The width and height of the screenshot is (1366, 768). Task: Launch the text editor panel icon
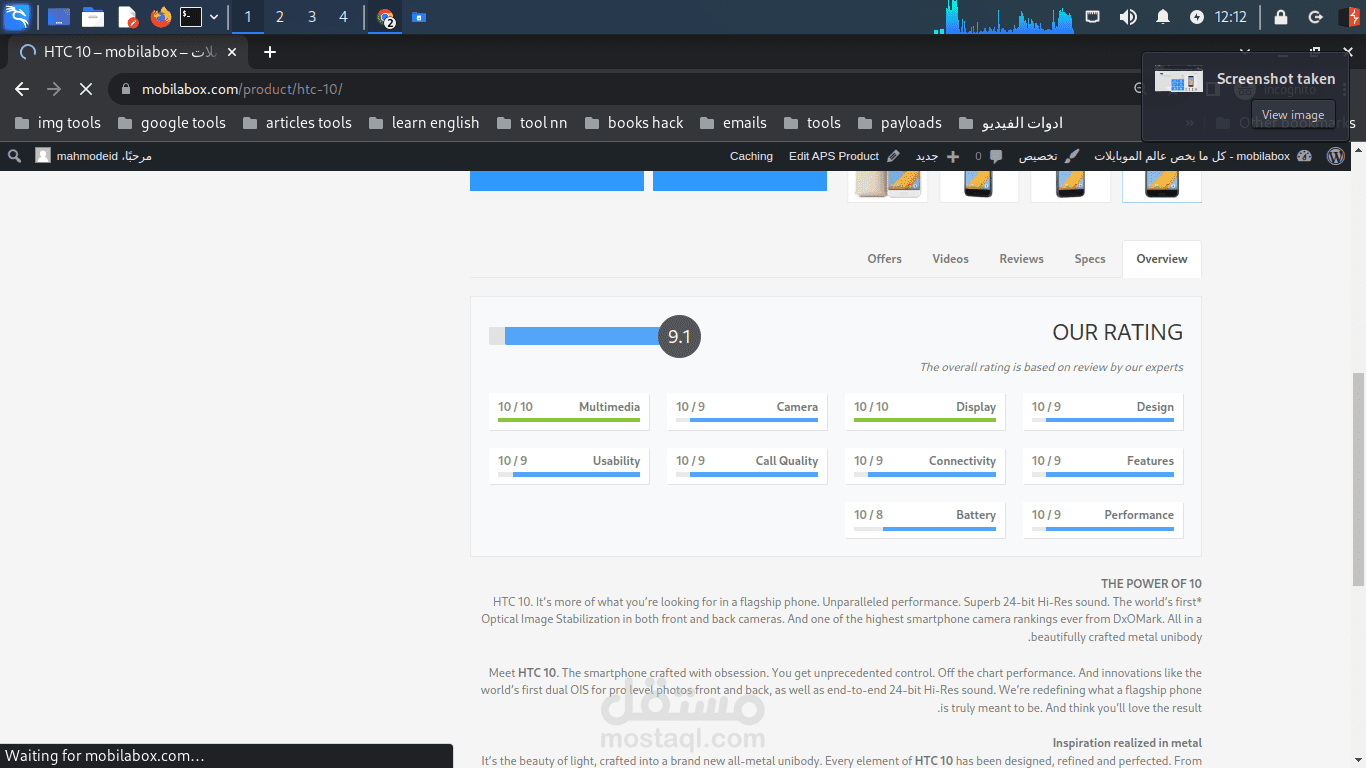pyautogui.click(x=127, y=17)
